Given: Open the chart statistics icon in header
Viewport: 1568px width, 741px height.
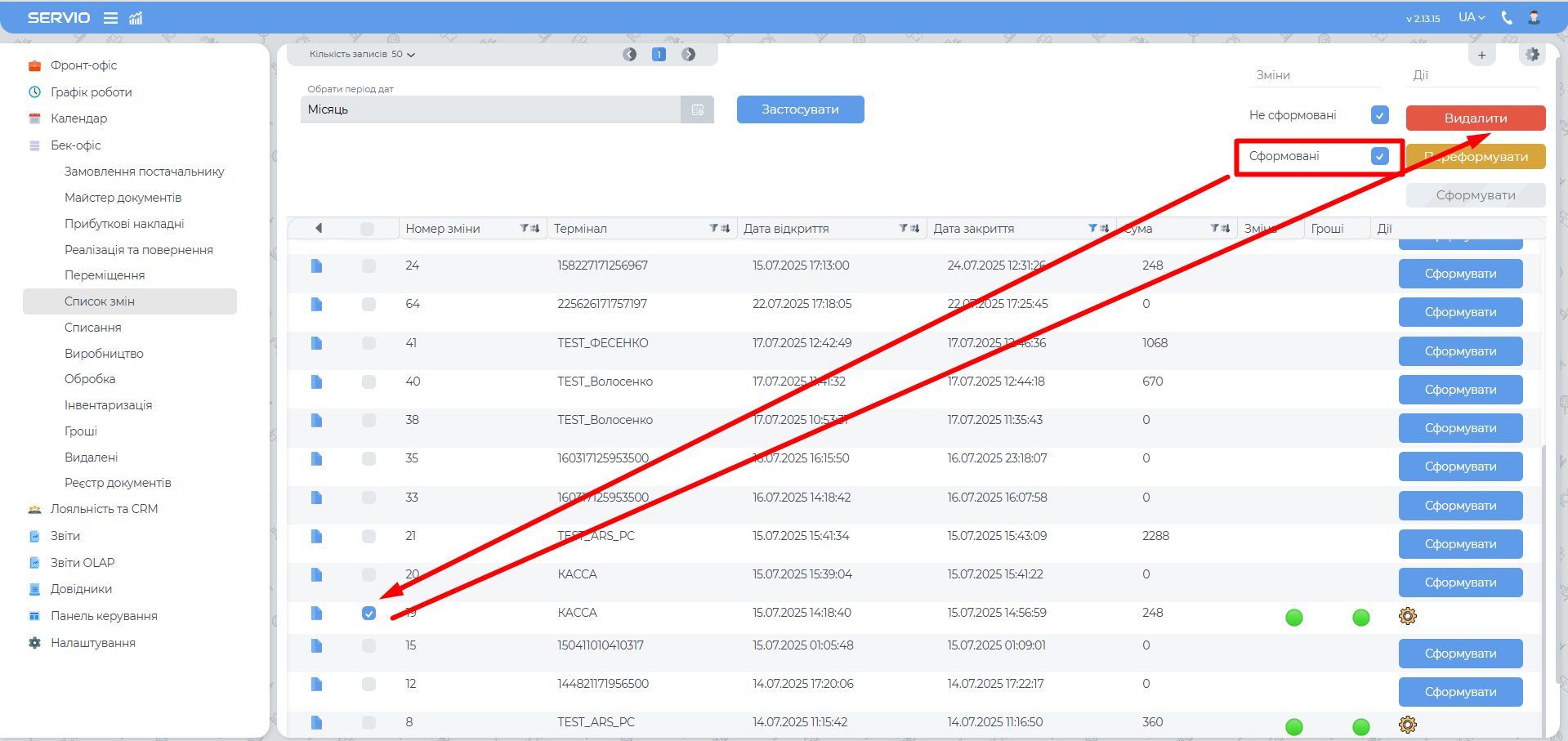Looking at the screenshot, I should click(x=136, y=18).
